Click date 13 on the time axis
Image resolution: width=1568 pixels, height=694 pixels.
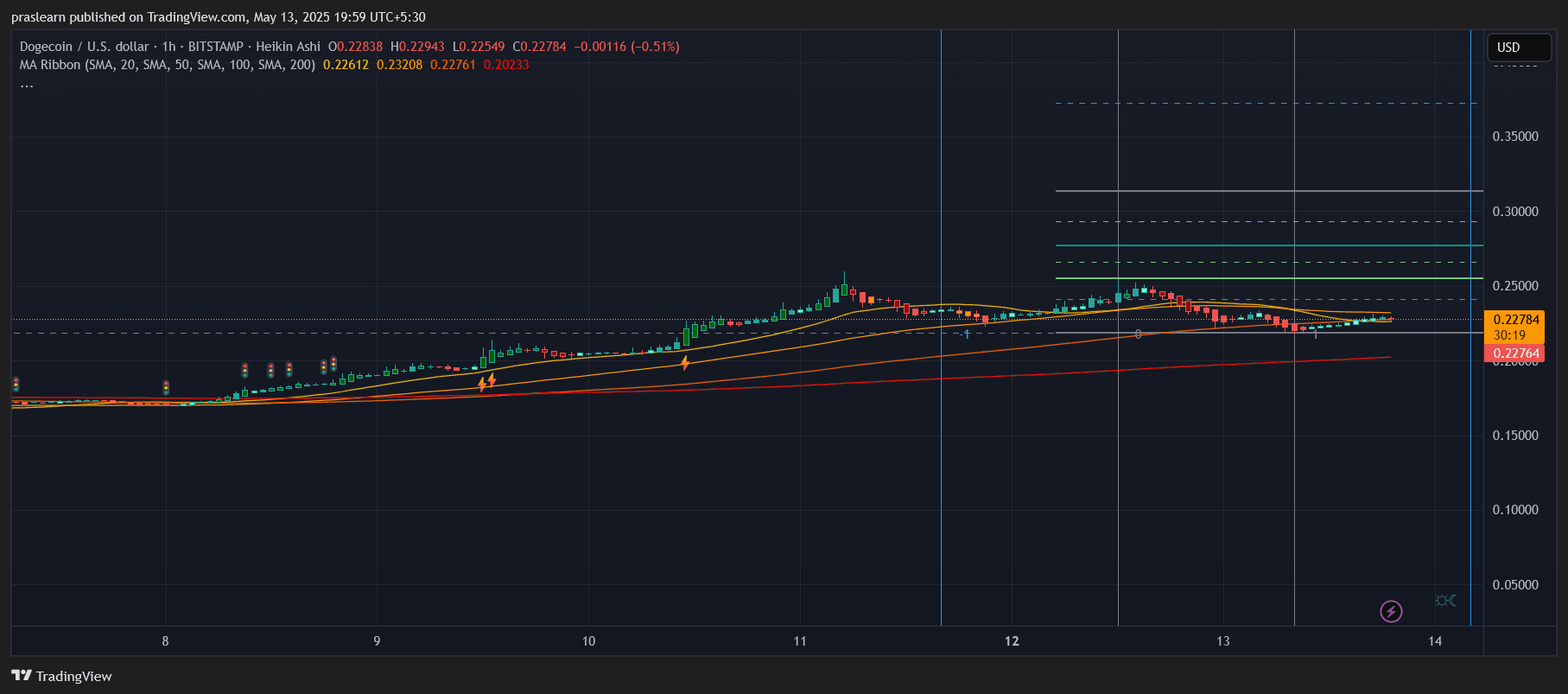click(x=1223, y=641)
